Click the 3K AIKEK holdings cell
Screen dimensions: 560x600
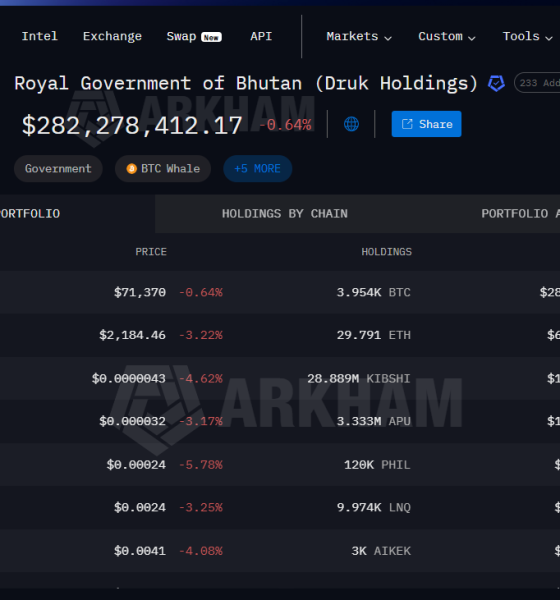click(381, 551)
